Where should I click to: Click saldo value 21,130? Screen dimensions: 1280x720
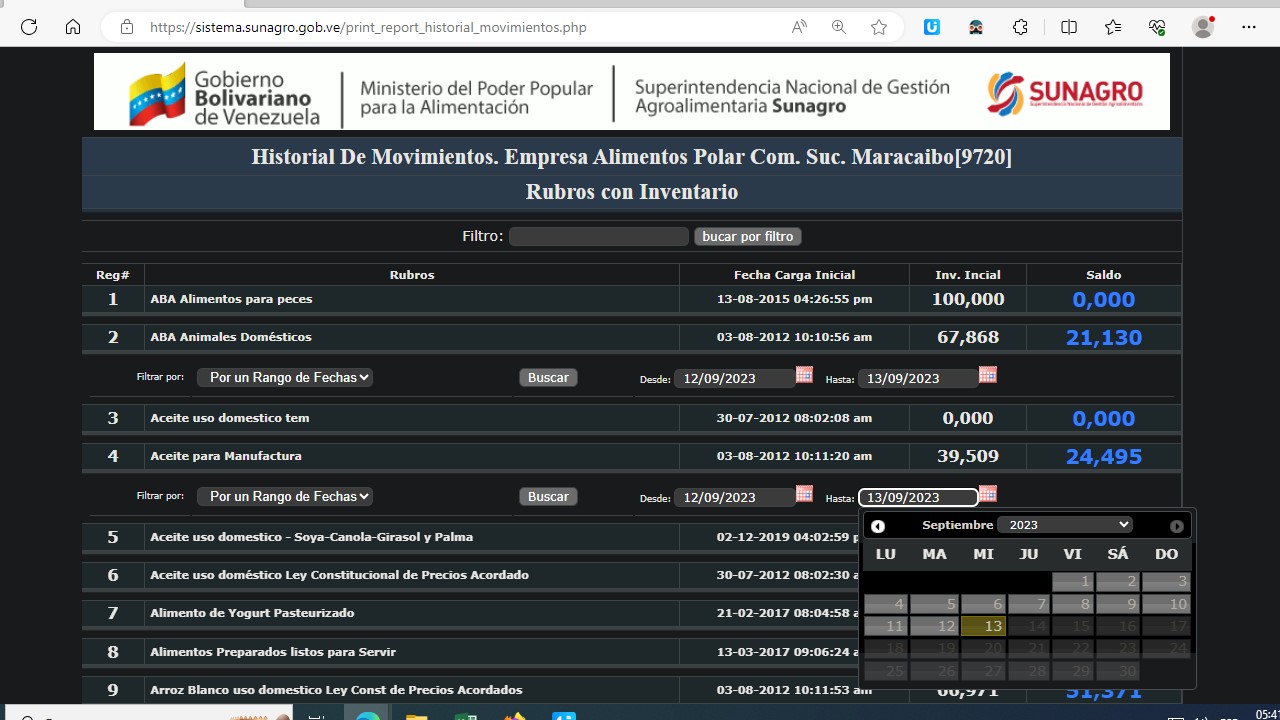pos(1104,338)
